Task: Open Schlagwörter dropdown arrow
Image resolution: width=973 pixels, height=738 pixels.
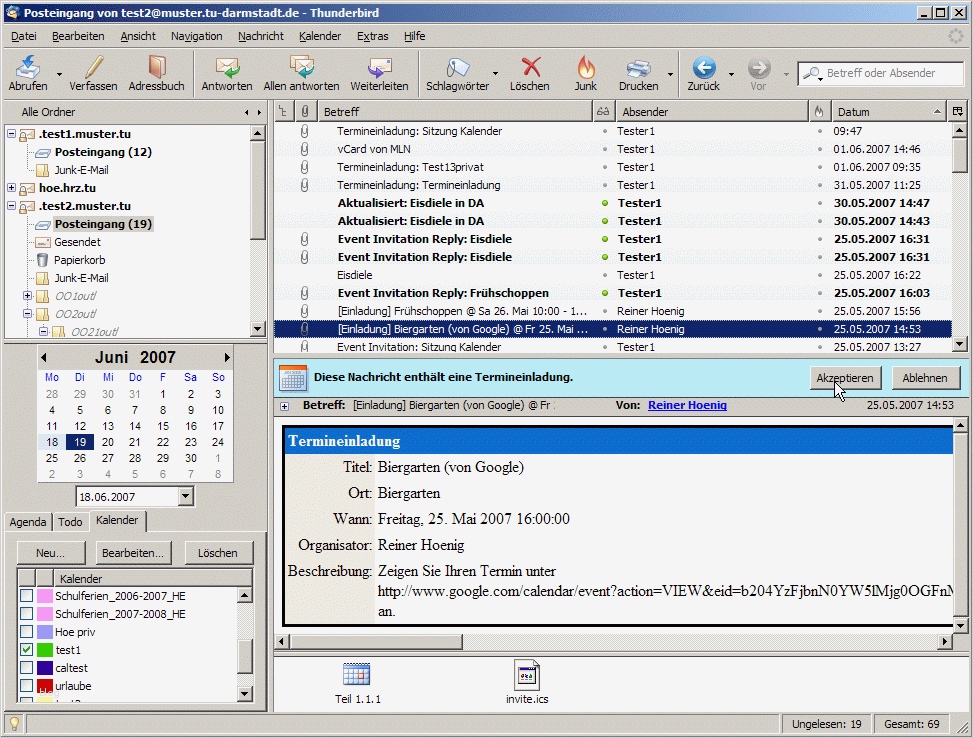Action: tap(495, 74)
